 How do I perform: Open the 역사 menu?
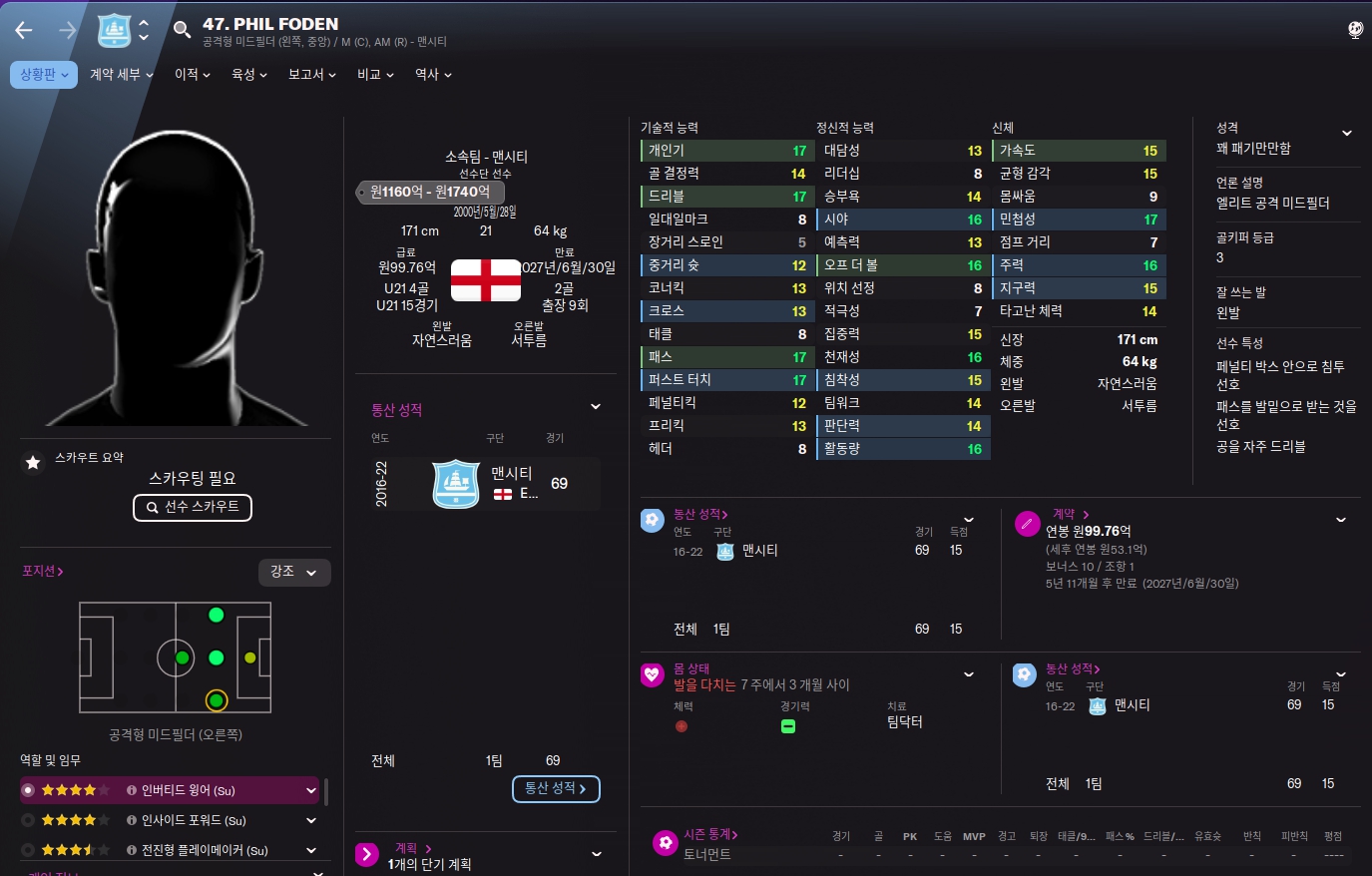tap(433, 75)
